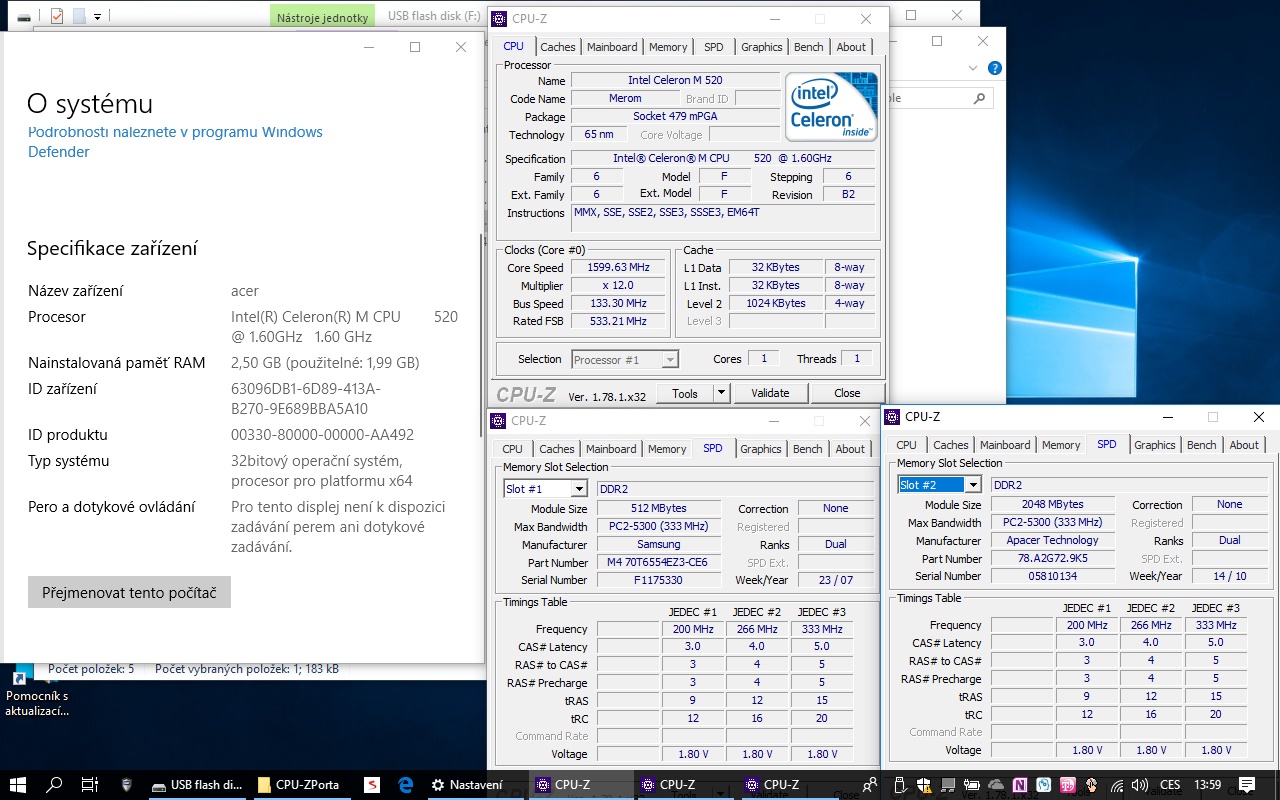Open OneDrive cloud tray icon

pyautogui.click(x=996, y=785)
